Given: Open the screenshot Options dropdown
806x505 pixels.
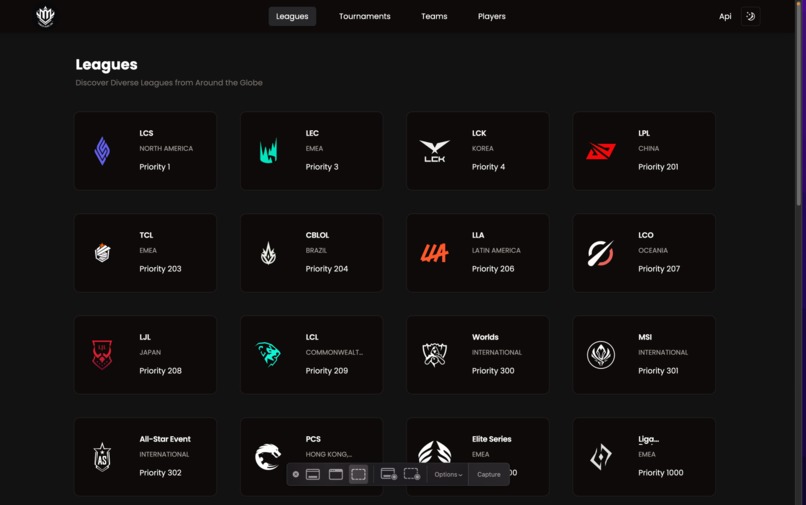Looking at the screenshot, I should click(x=448, y=474).
